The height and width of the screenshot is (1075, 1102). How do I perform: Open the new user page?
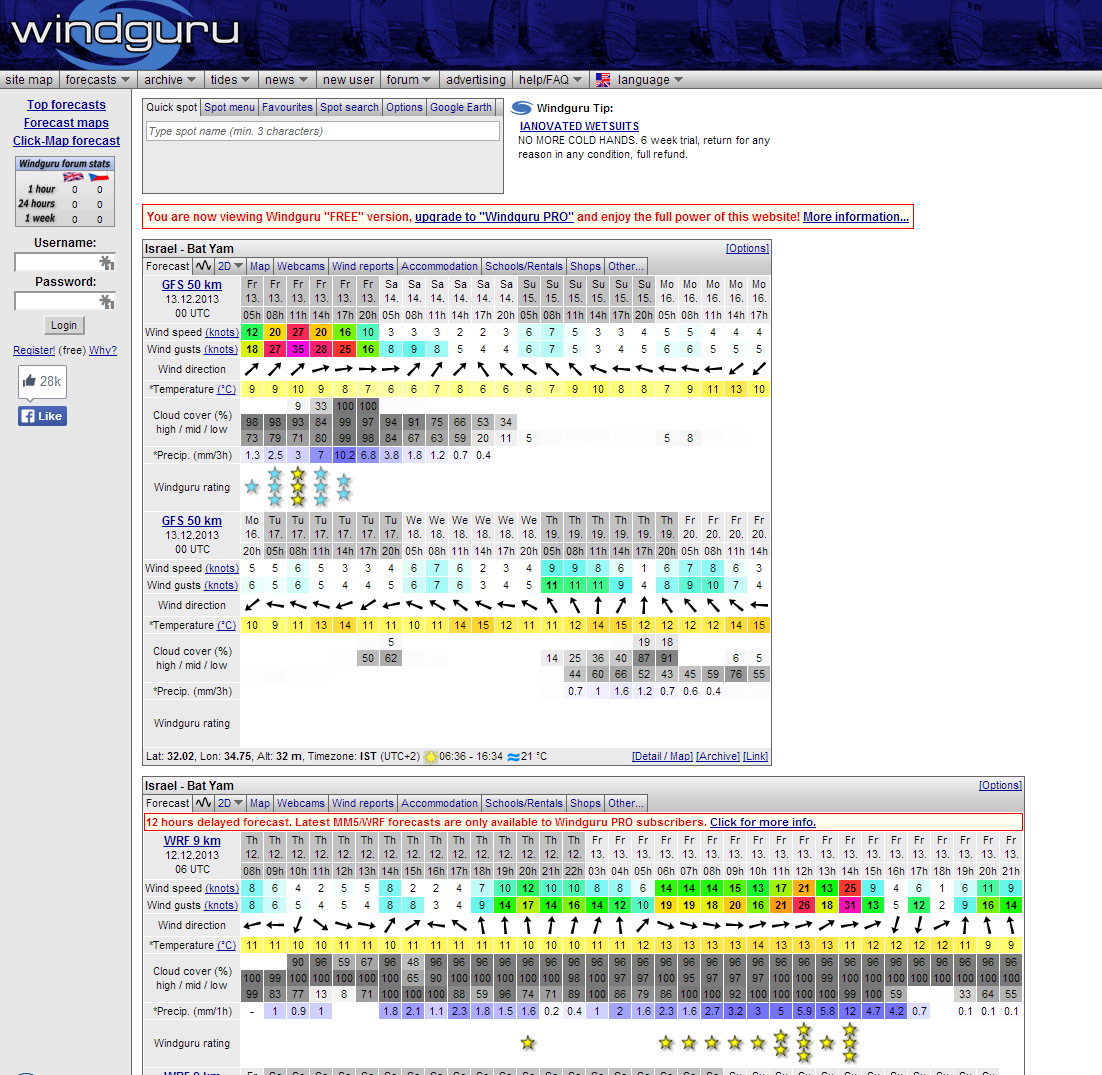348,80
